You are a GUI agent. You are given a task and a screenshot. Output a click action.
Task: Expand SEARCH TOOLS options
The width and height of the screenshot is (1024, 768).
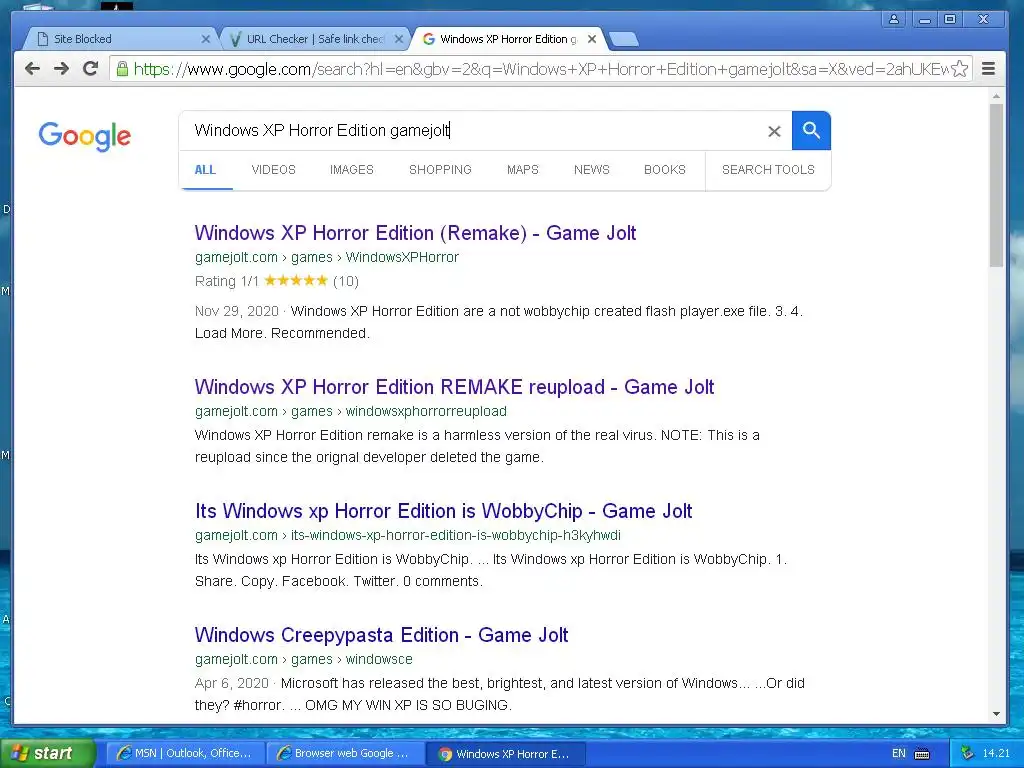click(768, 170)
